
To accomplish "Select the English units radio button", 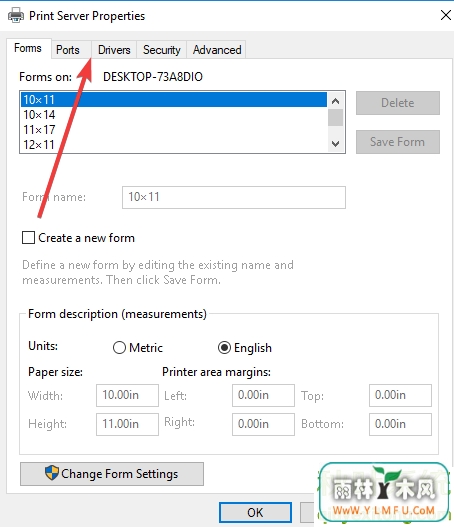I will (224, 348).
